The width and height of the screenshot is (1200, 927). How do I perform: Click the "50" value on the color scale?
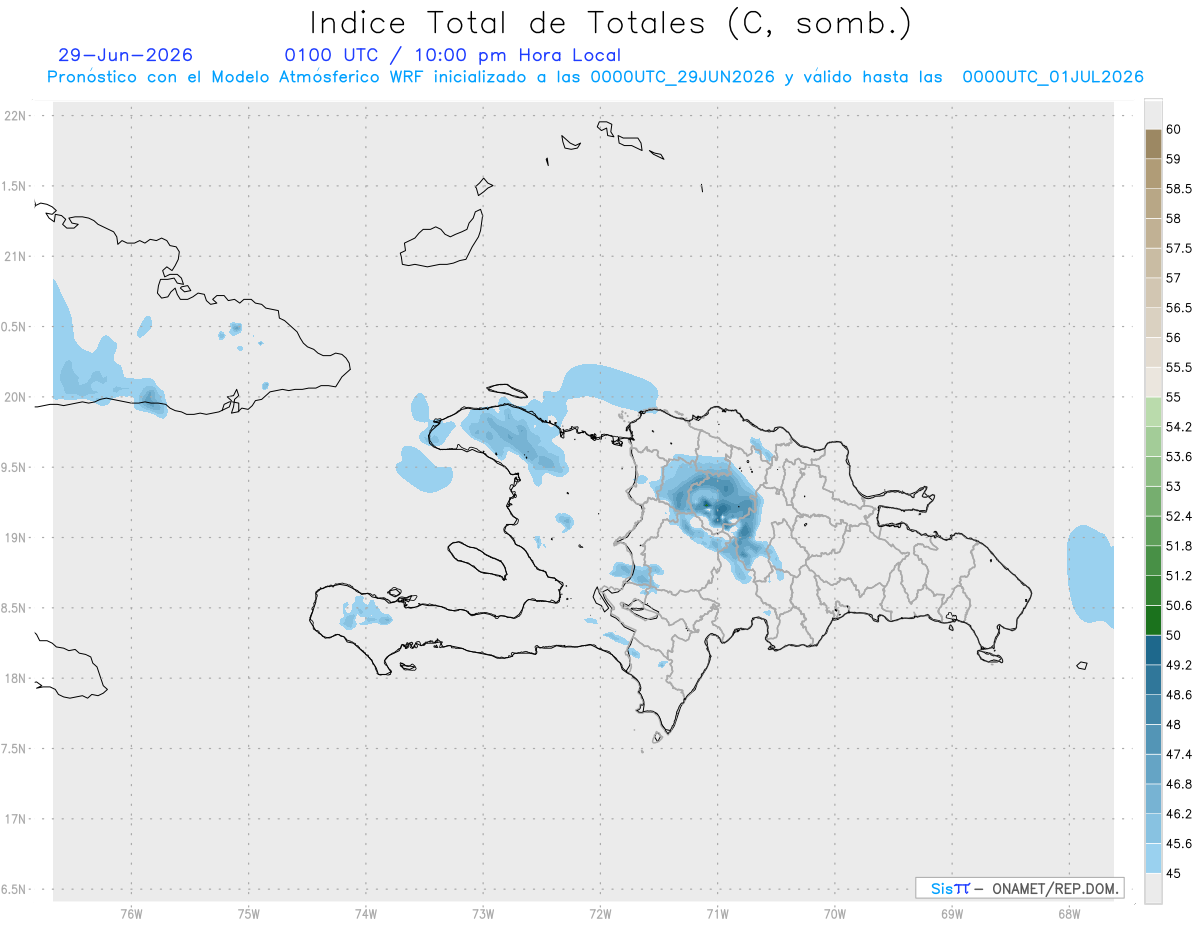coord(1174,635)
